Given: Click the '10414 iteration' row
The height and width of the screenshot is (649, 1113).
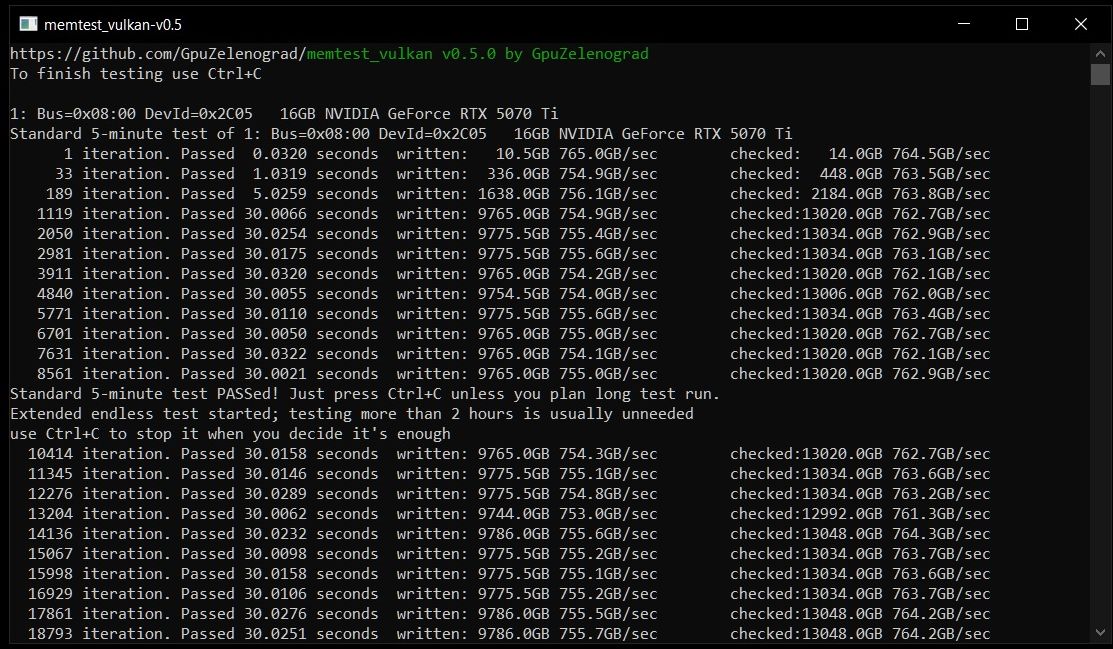Looking at the screenshot, I should tap(509, 453).
